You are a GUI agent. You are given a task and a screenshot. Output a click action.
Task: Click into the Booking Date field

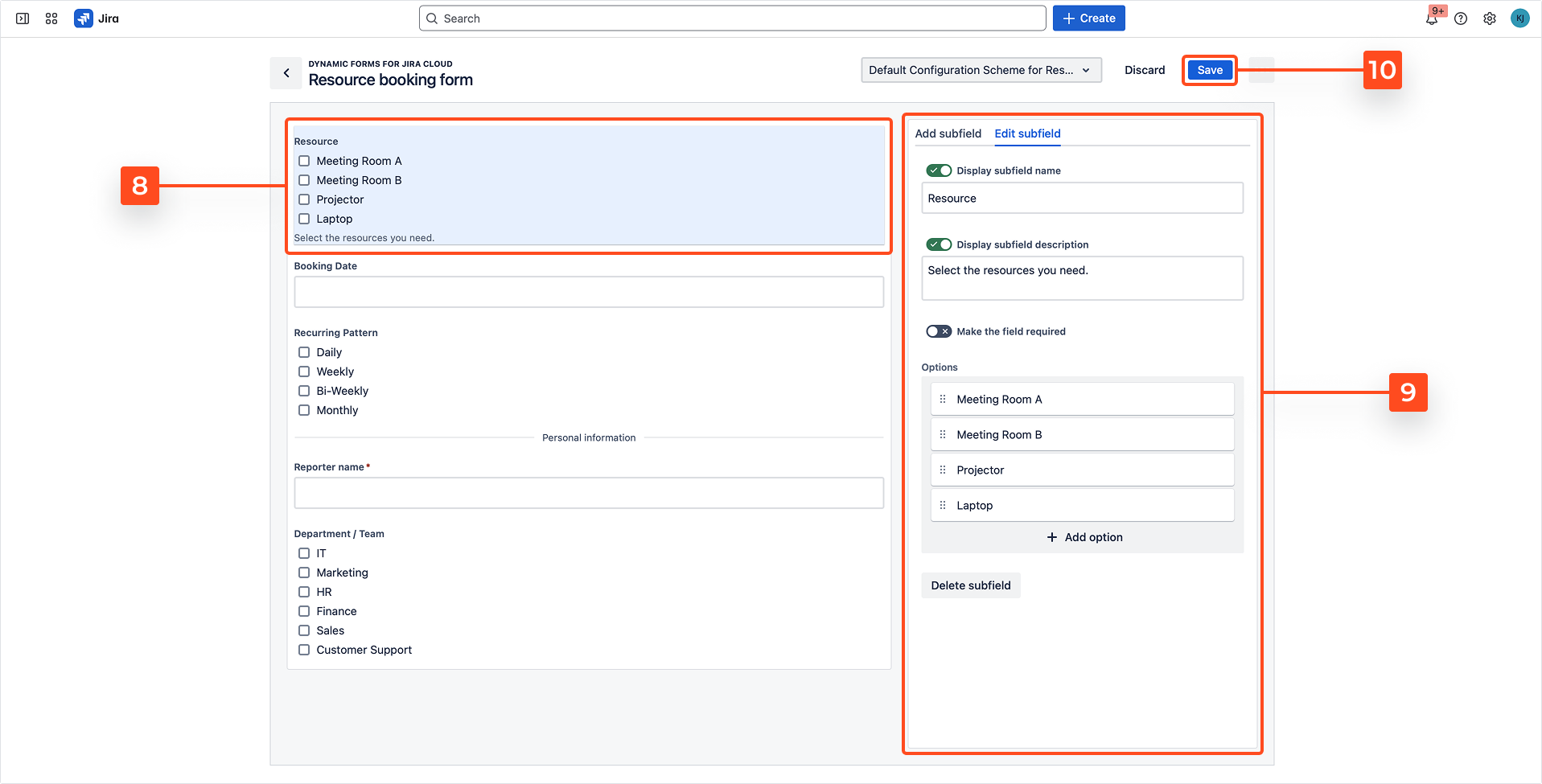(x=589, y=292)
